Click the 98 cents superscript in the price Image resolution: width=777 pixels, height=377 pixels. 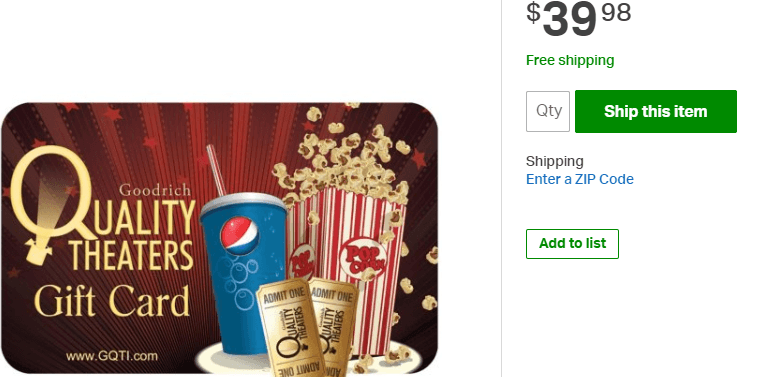click(x=616, y=12)
